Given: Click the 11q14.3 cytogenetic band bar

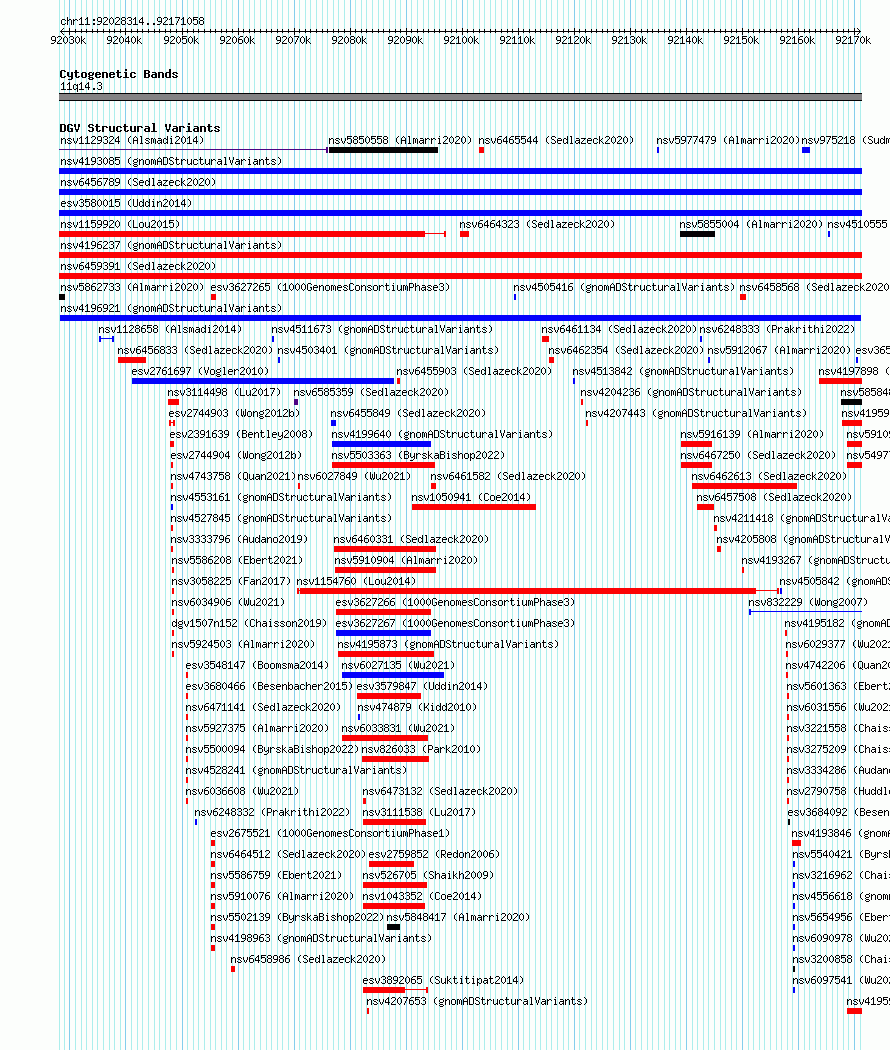Looking at the screenshot, I should 461,97.
